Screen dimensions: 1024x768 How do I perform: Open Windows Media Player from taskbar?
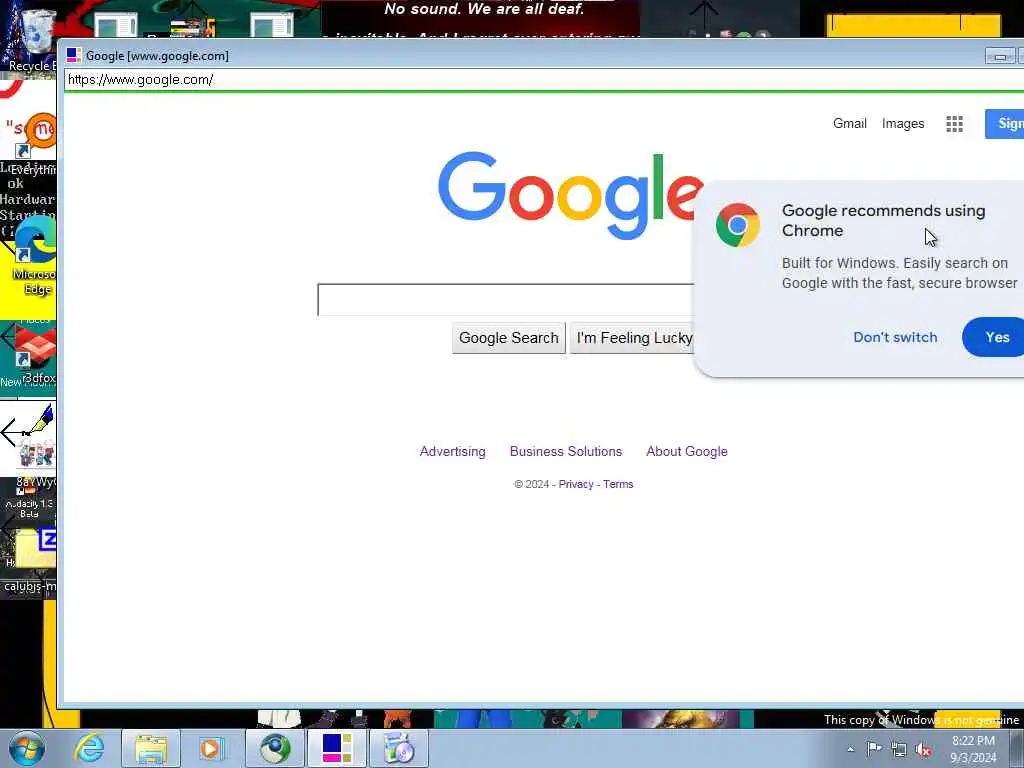point(211,748)
